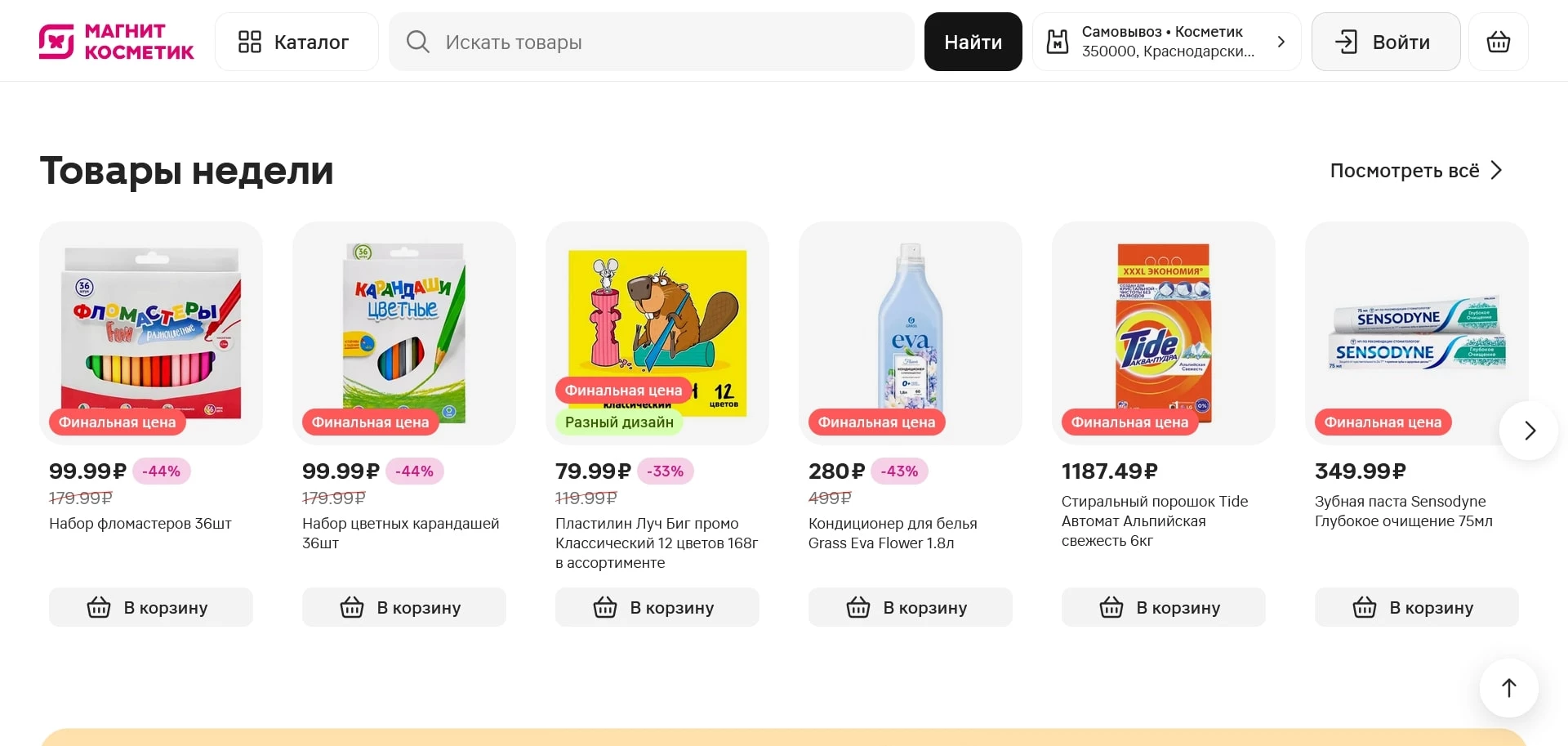
Task: Click the chevron next to Посмотреть всё
Action: click(x=1496, y=171)
